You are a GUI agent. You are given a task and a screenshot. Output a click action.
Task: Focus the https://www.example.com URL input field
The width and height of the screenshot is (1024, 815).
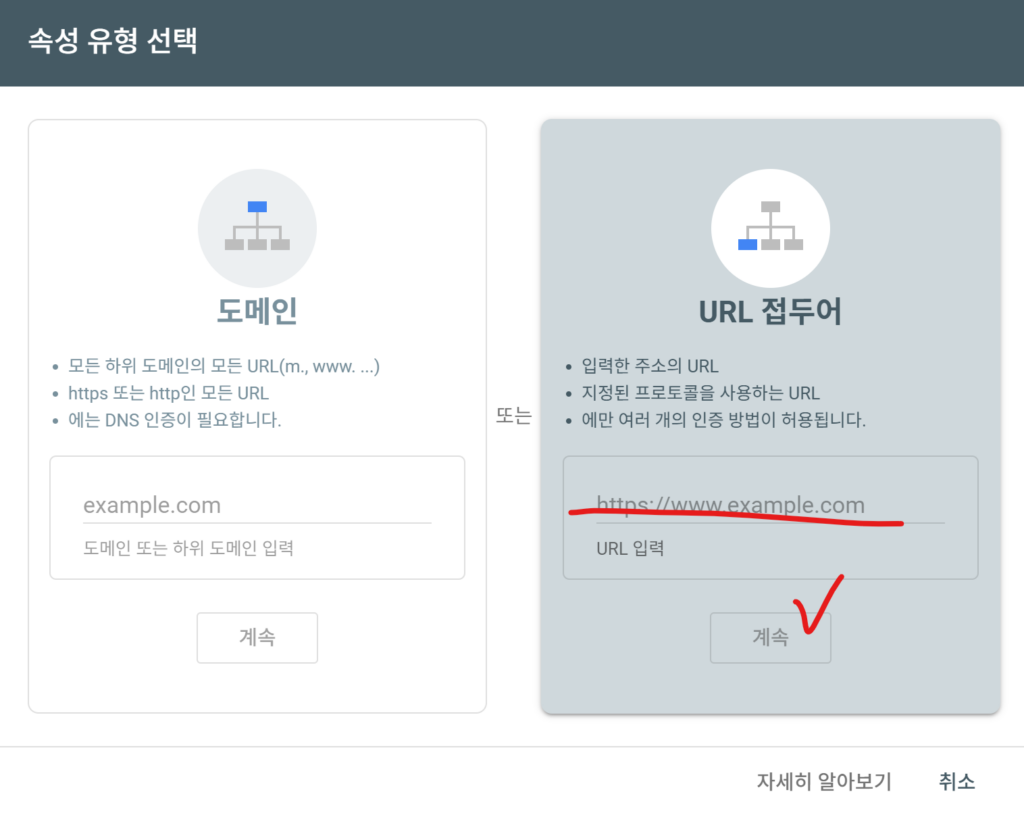[770, 505]
